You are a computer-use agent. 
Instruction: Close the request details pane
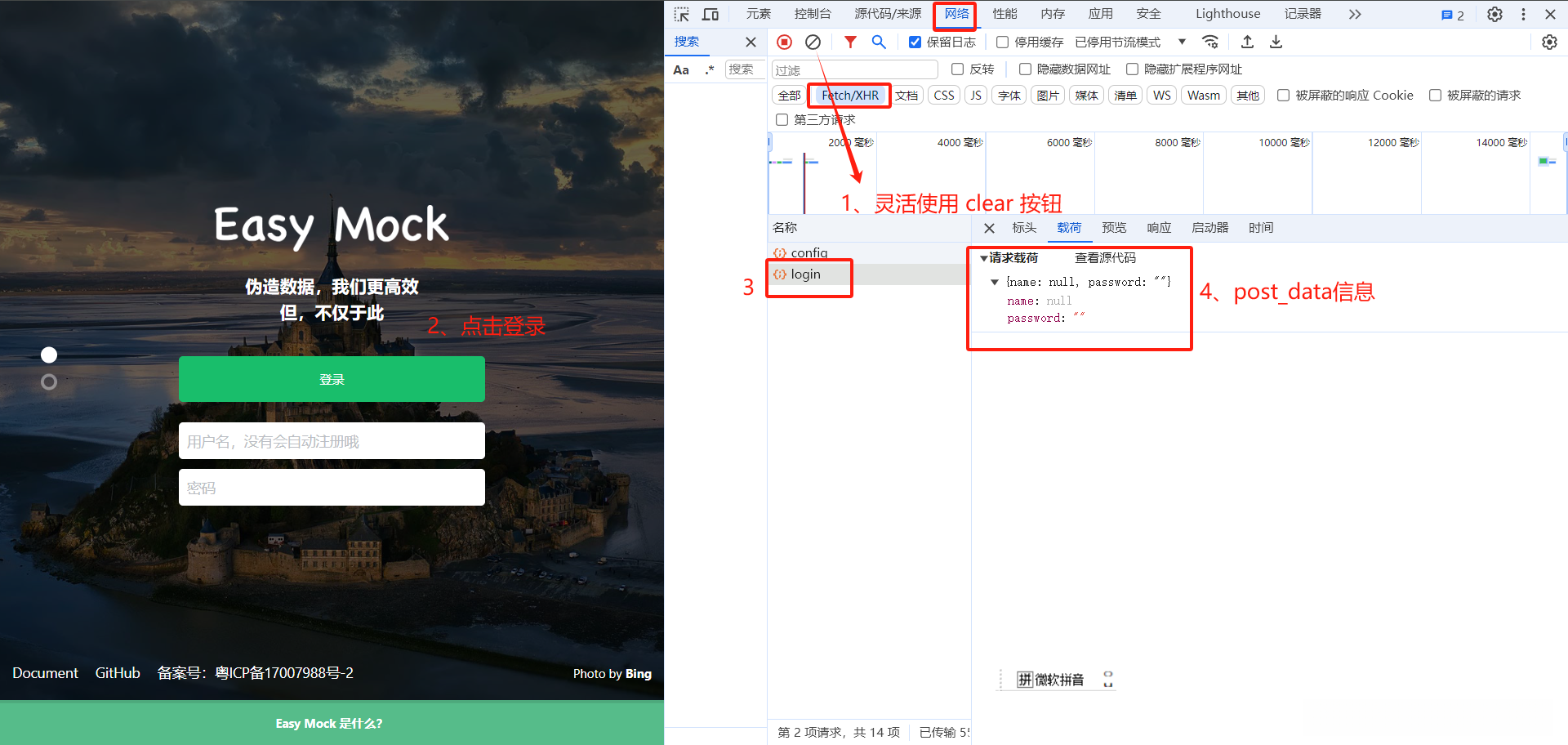(989, 228)
